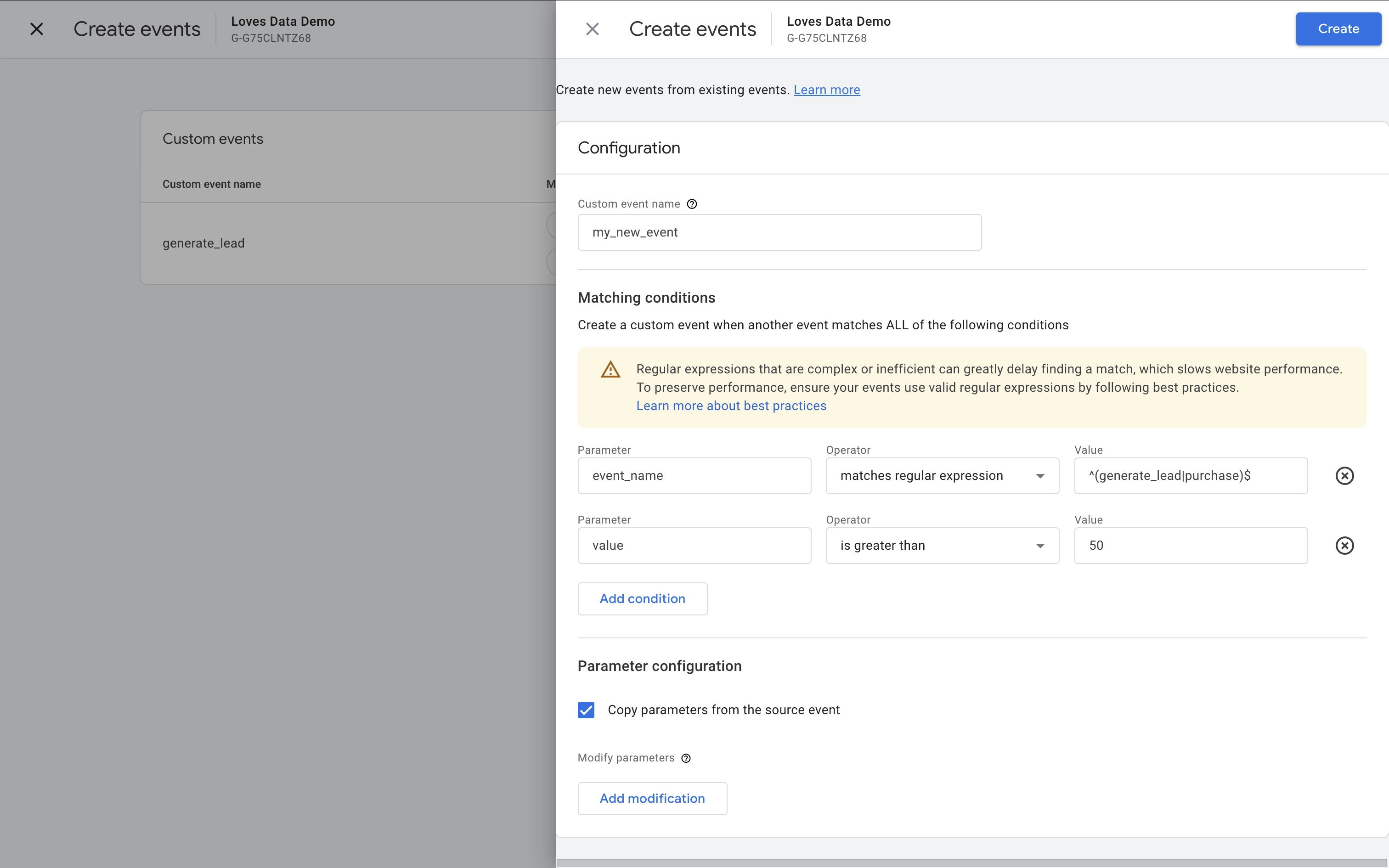Click the blue Create button

(1338, 28)
